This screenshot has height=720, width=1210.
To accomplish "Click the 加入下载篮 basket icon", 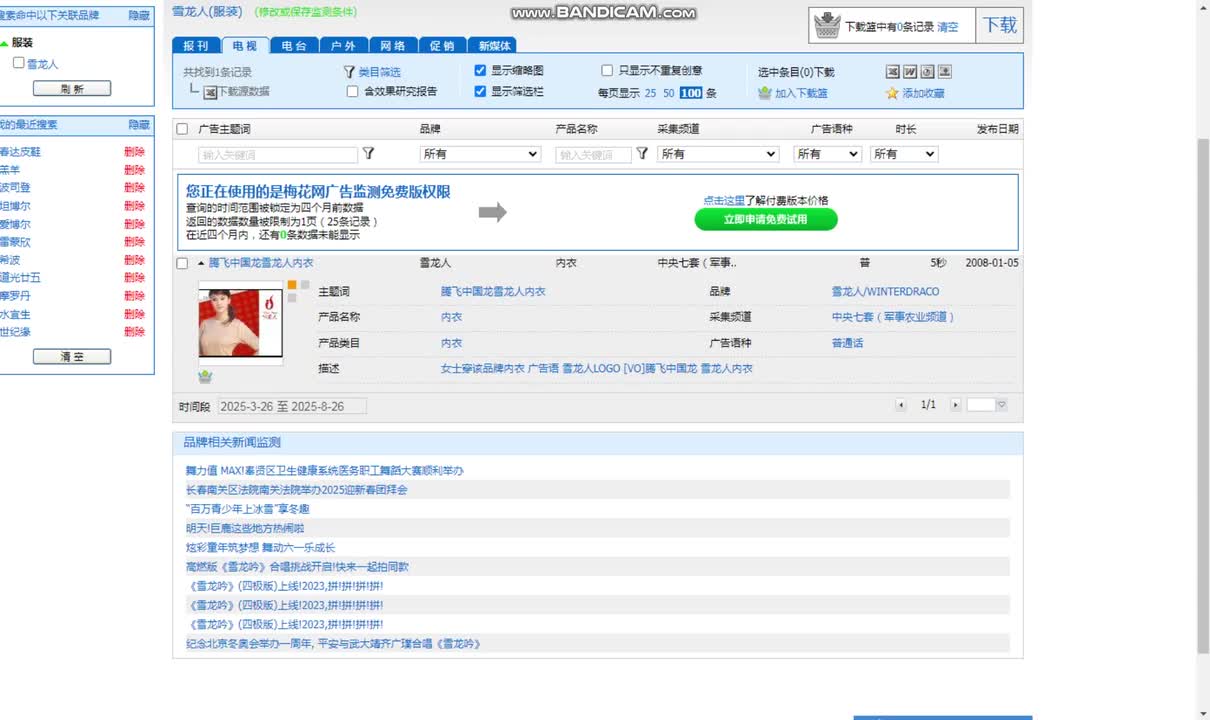I will tap(765, 93).
